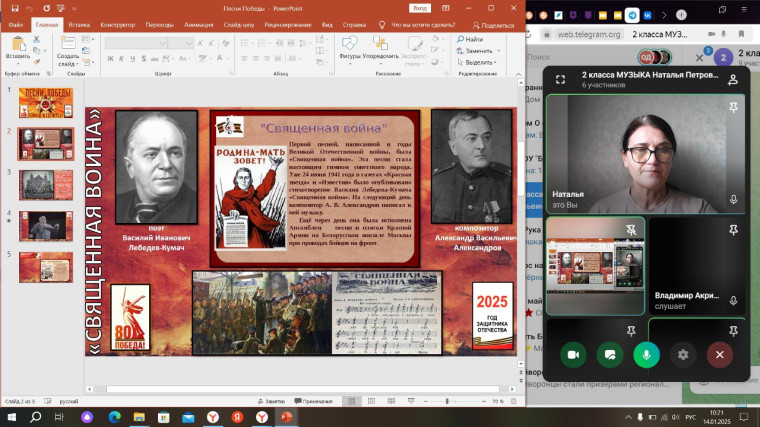Screen dimensions: 760x427
Task: Click the 'Что вы хотите сделать?' search field
Action: tap(423, 25)
